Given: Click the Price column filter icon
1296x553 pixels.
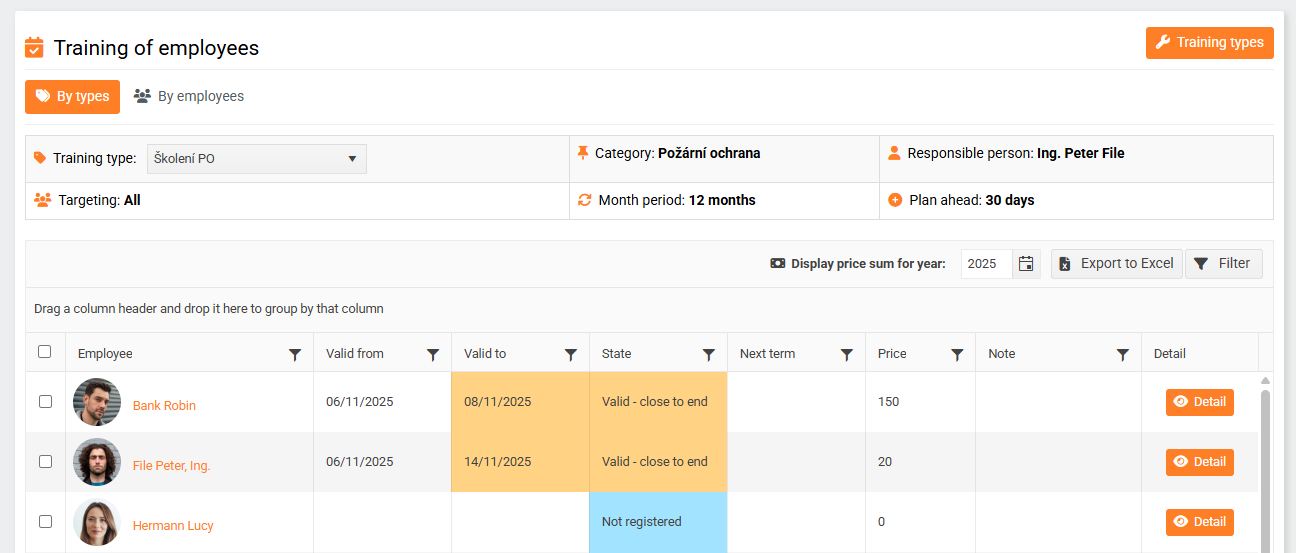Looking at the screenshot, I should (x=957, y=354).
